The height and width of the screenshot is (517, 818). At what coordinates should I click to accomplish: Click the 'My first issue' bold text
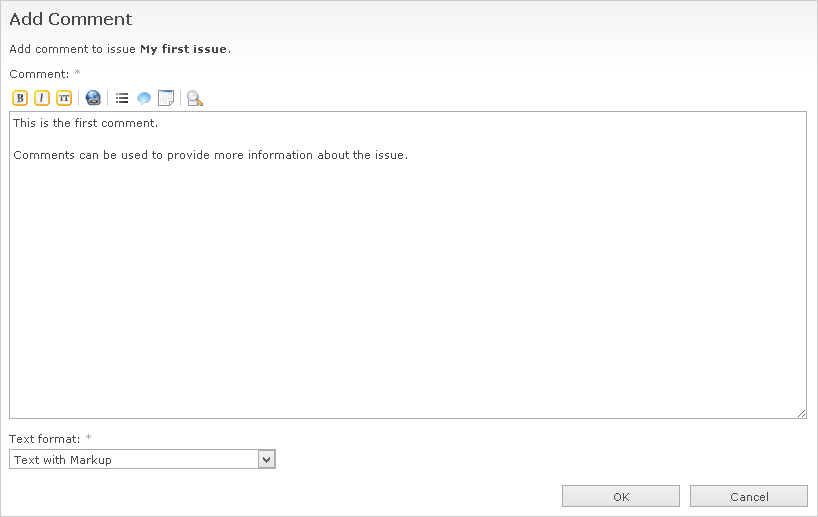point(184,48)
